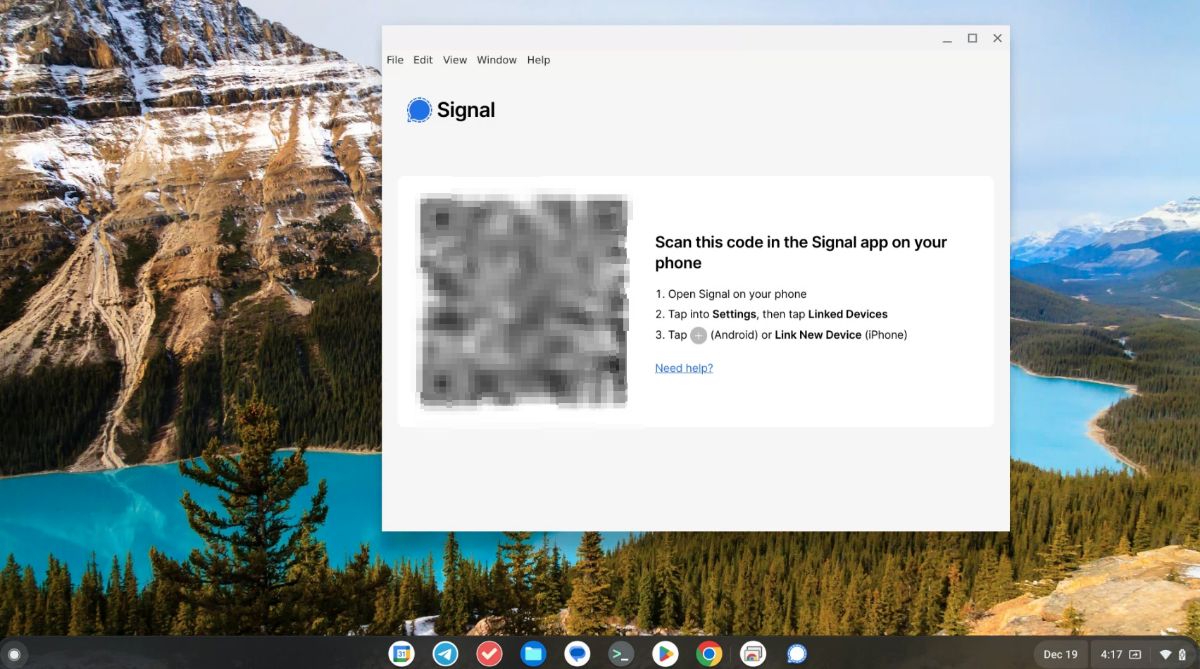This screenshot has width=1200, height=669.
Task: Open the Files app on the shelf
Action: tap(532, 654)
